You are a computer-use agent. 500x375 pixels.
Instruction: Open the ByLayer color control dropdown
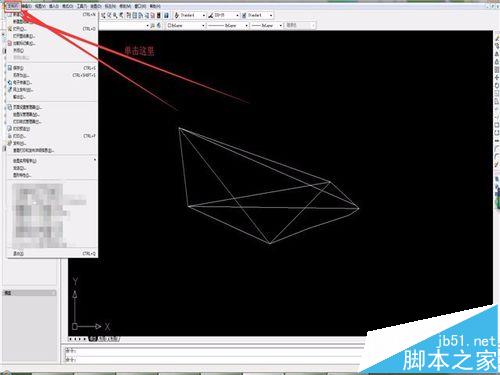point(186,25)
